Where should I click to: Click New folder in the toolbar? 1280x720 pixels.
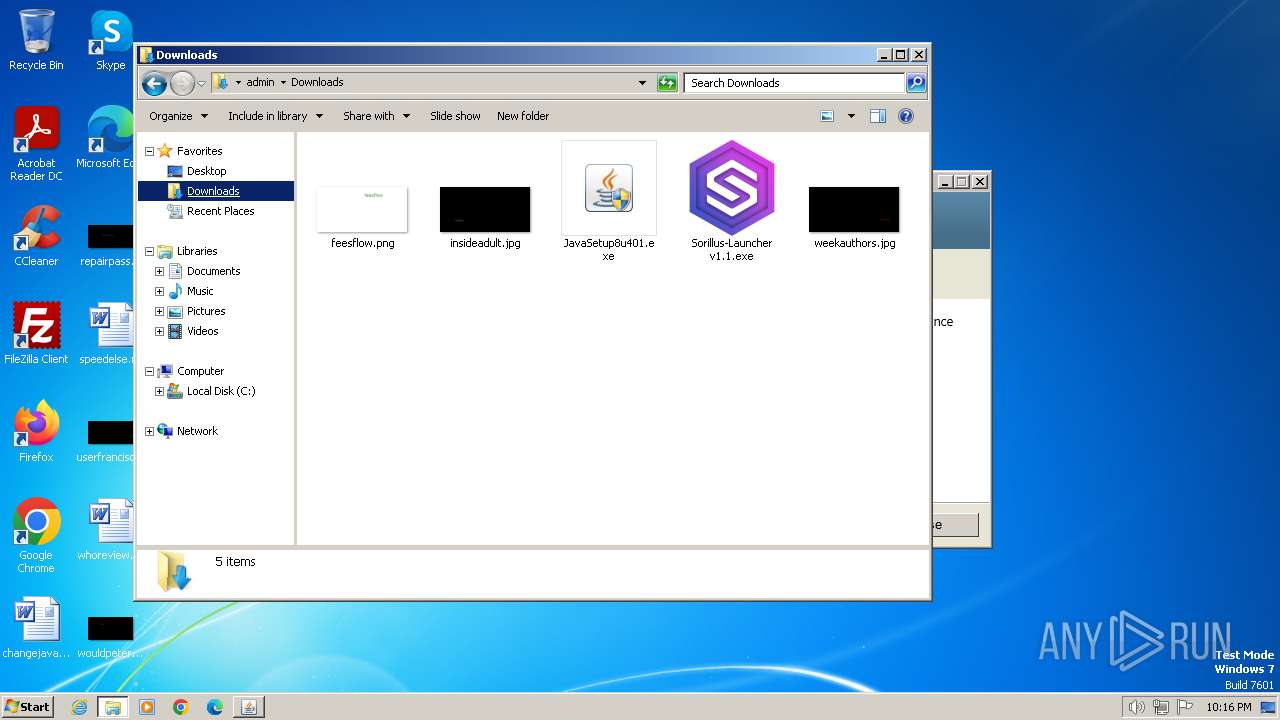coord(523,116)
